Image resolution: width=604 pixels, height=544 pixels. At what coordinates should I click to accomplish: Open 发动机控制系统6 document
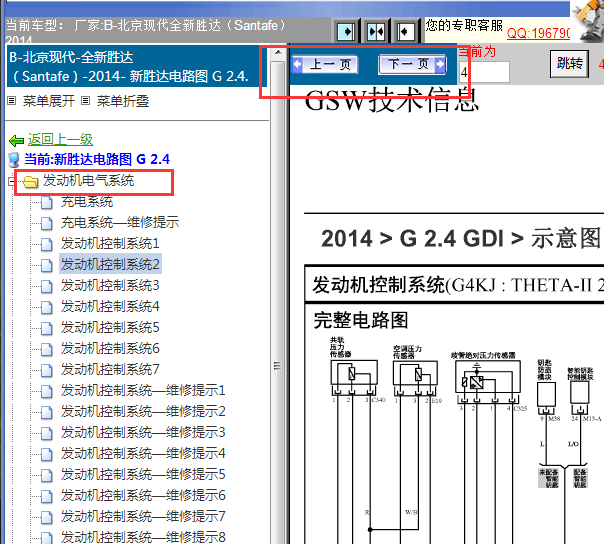tap(110, 349)
